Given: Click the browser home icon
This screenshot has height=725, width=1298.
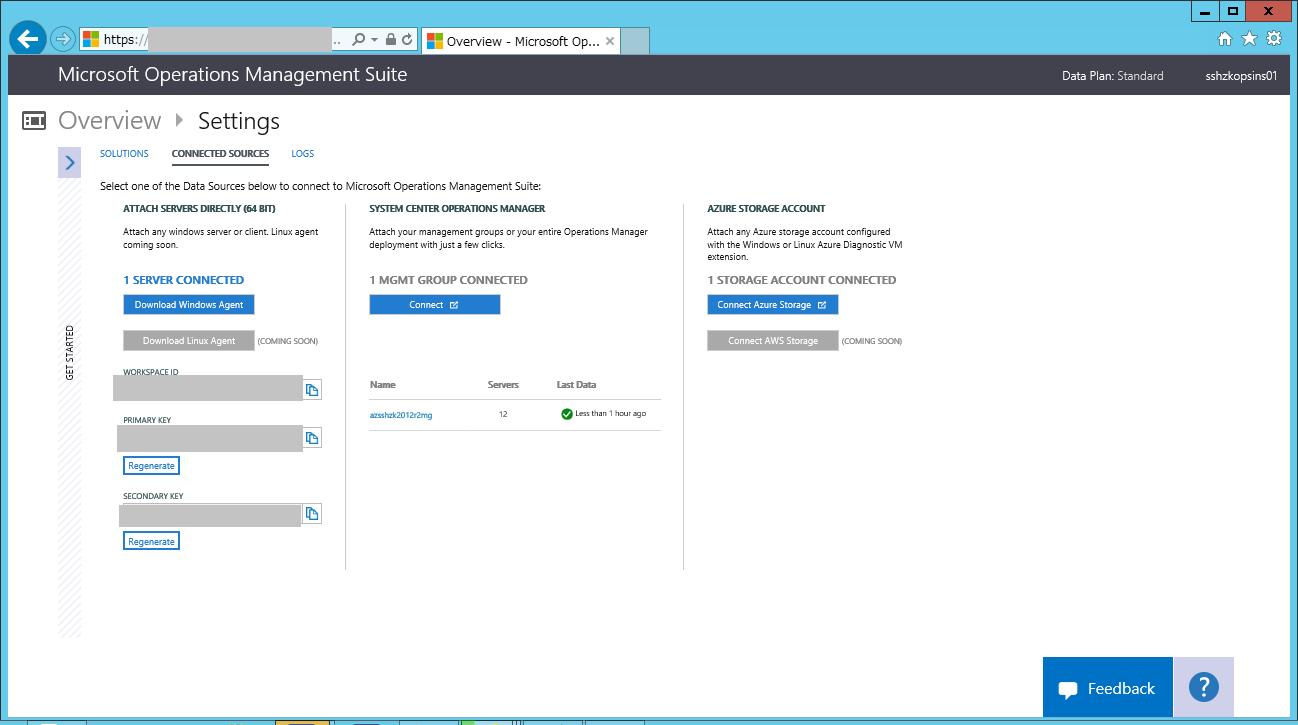Looking at the screenshot, I should (1225, 38).
